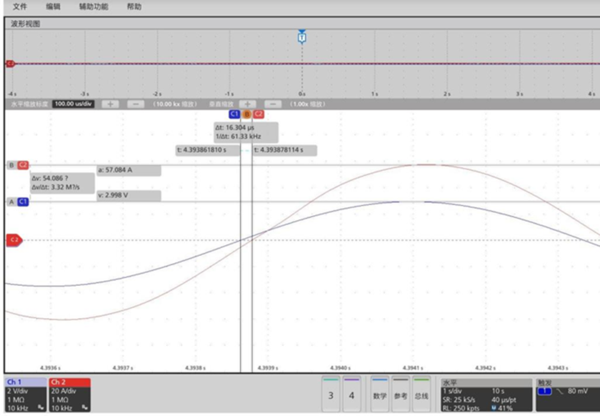This screenshot has width=600, height=416.
Task: Add a 数学 math waveform
Action: [379, 396]
